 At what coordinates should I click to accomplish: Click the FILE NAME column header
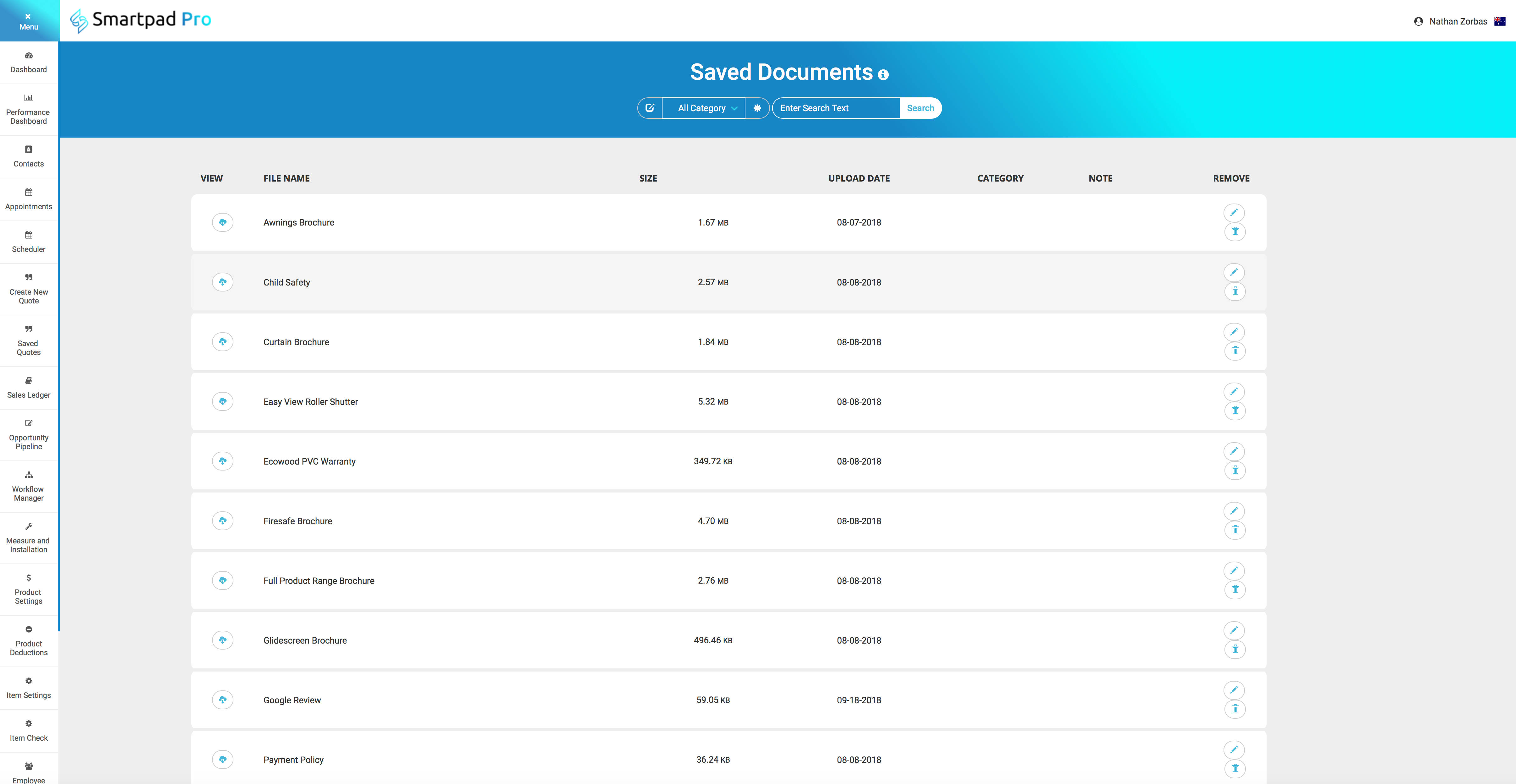click(x=286, y=178)
